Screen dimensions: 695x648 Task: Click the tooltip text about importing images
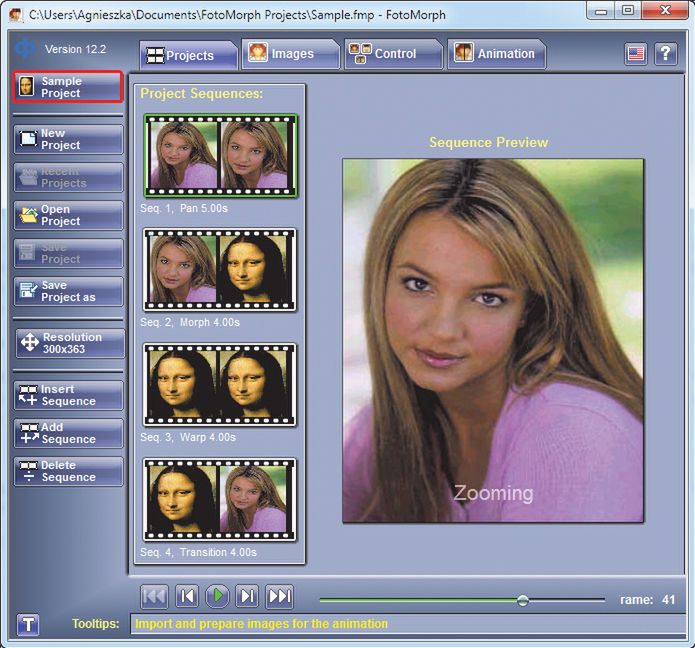coord(261,624)
